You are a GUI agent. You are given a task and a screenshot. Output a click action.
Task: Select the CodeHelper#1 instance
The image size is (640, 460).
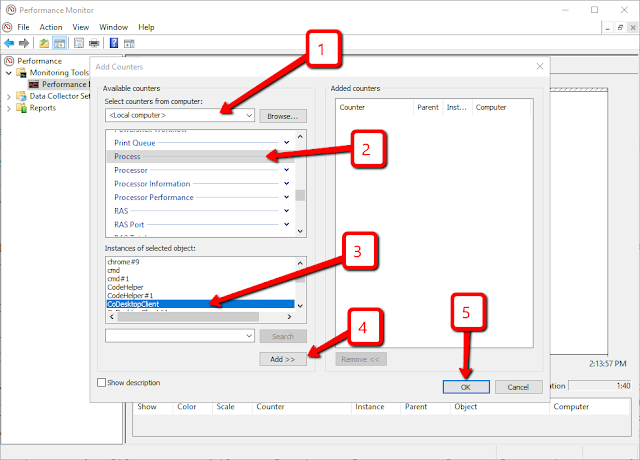(130, 296)
